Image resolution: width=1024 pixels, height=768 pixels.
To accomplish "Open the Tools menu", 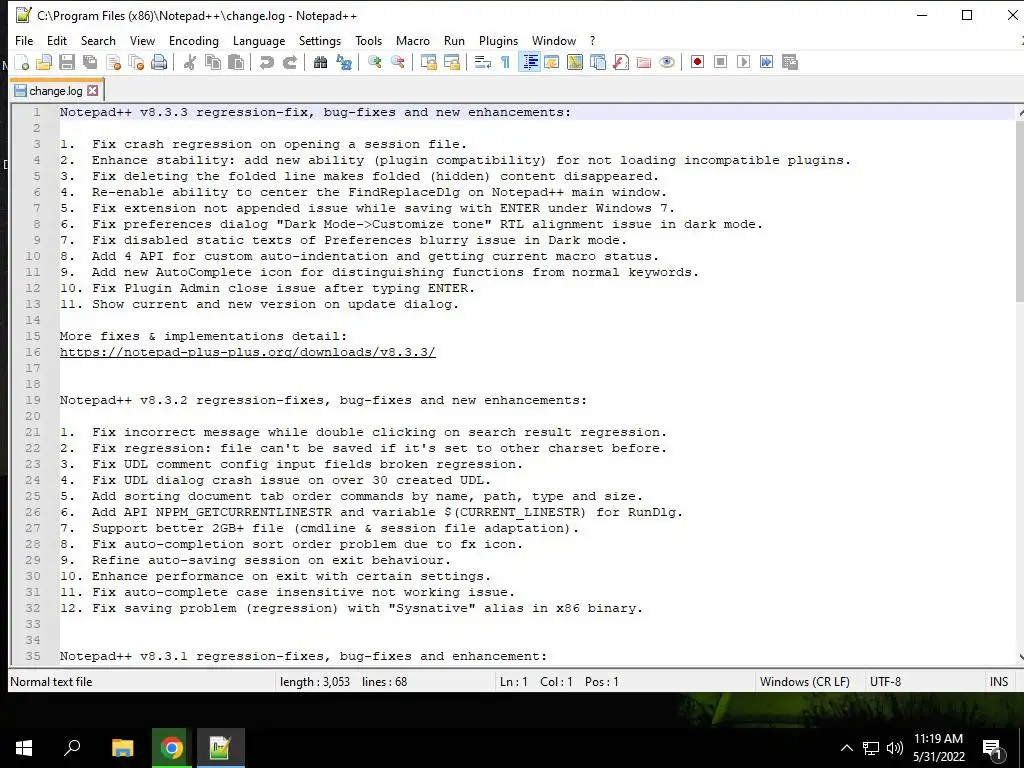I will pos(368,40).
